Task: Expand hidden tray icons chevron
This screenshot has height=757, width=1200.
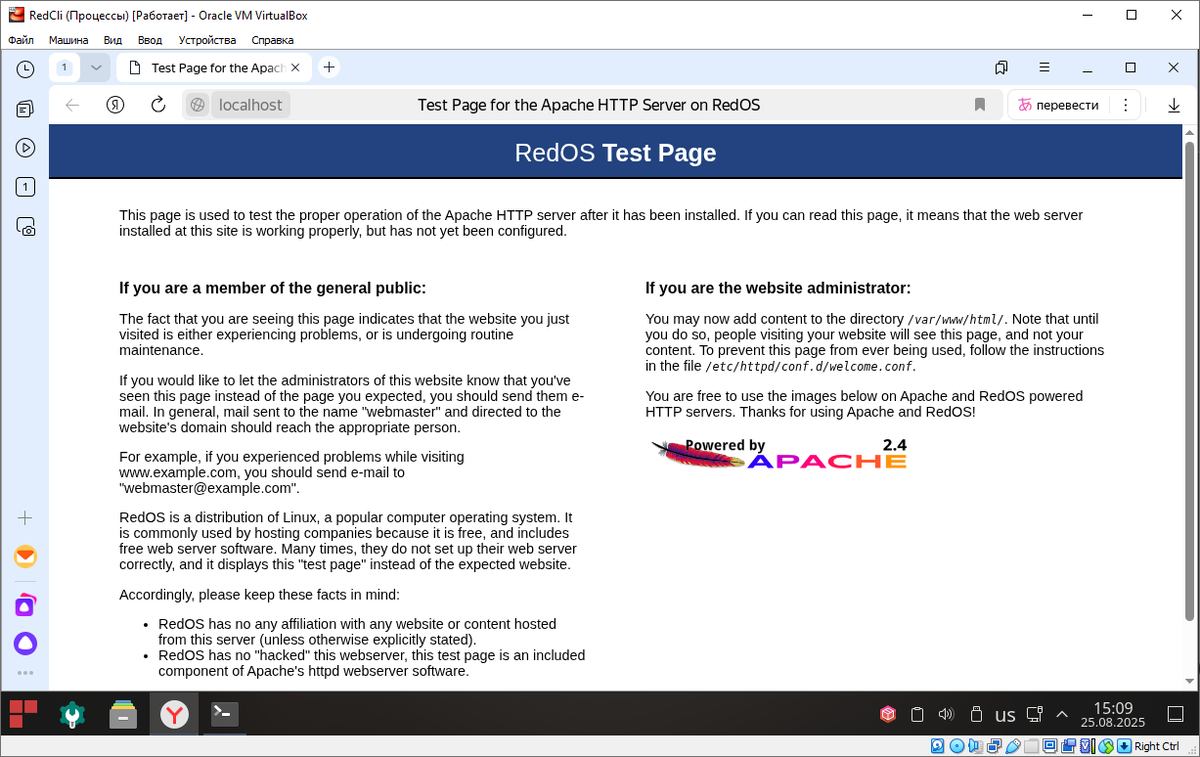Action: (x=1062, y=714)
